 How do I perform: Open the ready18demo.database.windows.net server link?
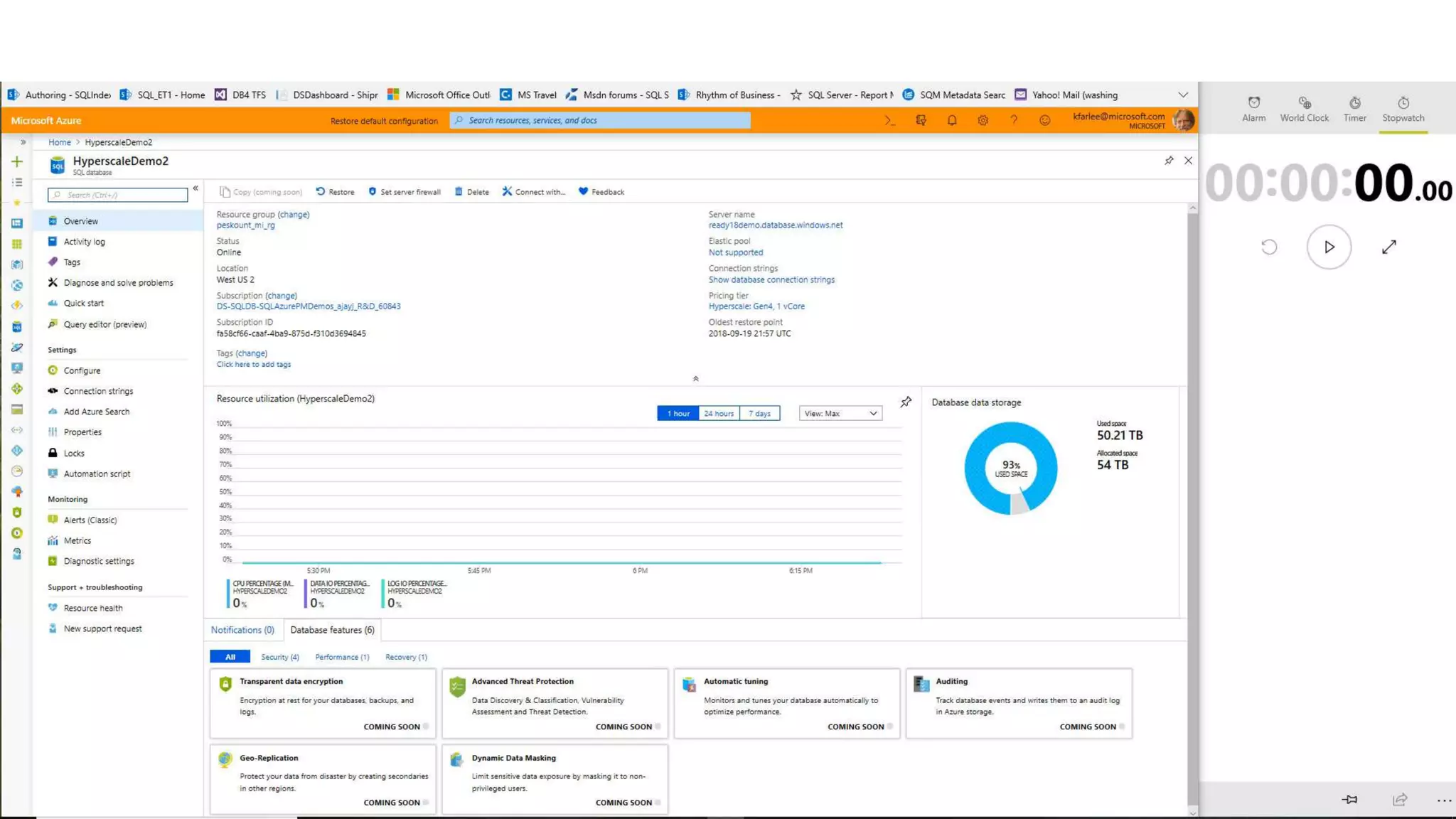click(775, 225)
